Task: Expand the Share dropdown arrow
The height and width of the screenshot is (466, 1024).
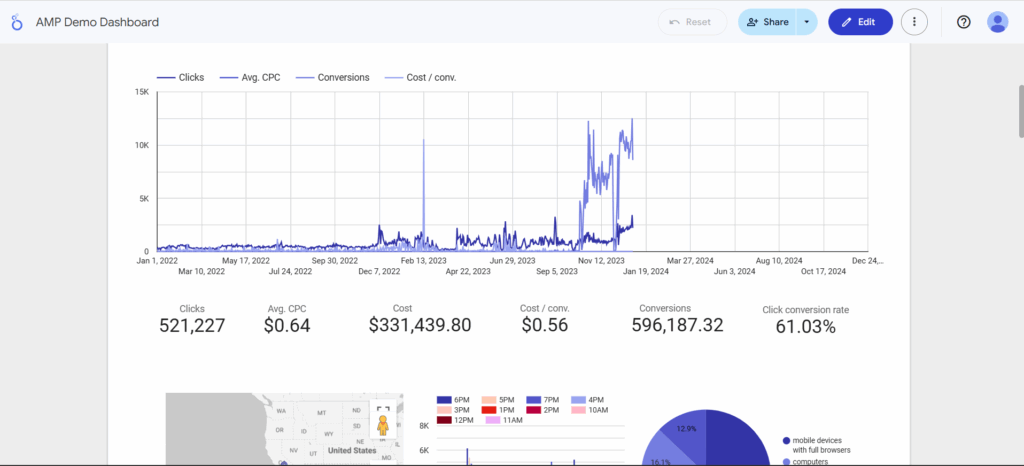Action: (x=807, y=22)
